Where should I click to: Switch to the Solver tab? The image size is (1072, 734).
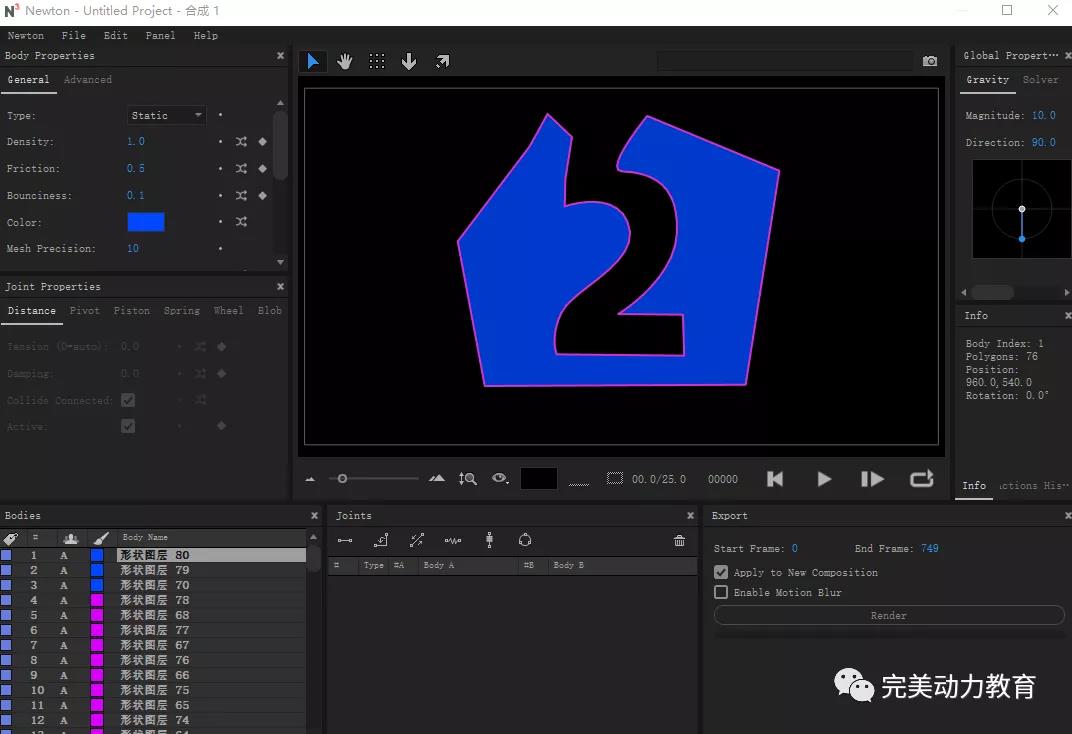1040,80
